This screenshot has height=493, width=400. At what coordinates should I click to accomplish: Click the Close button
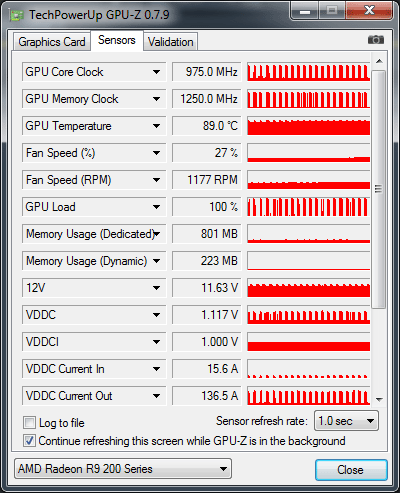[351, 470]
